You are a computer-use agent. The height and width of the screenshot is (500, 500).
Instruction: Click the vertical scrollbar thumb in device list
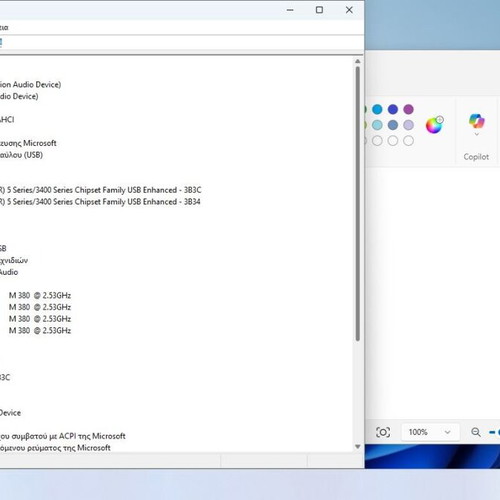358,204
